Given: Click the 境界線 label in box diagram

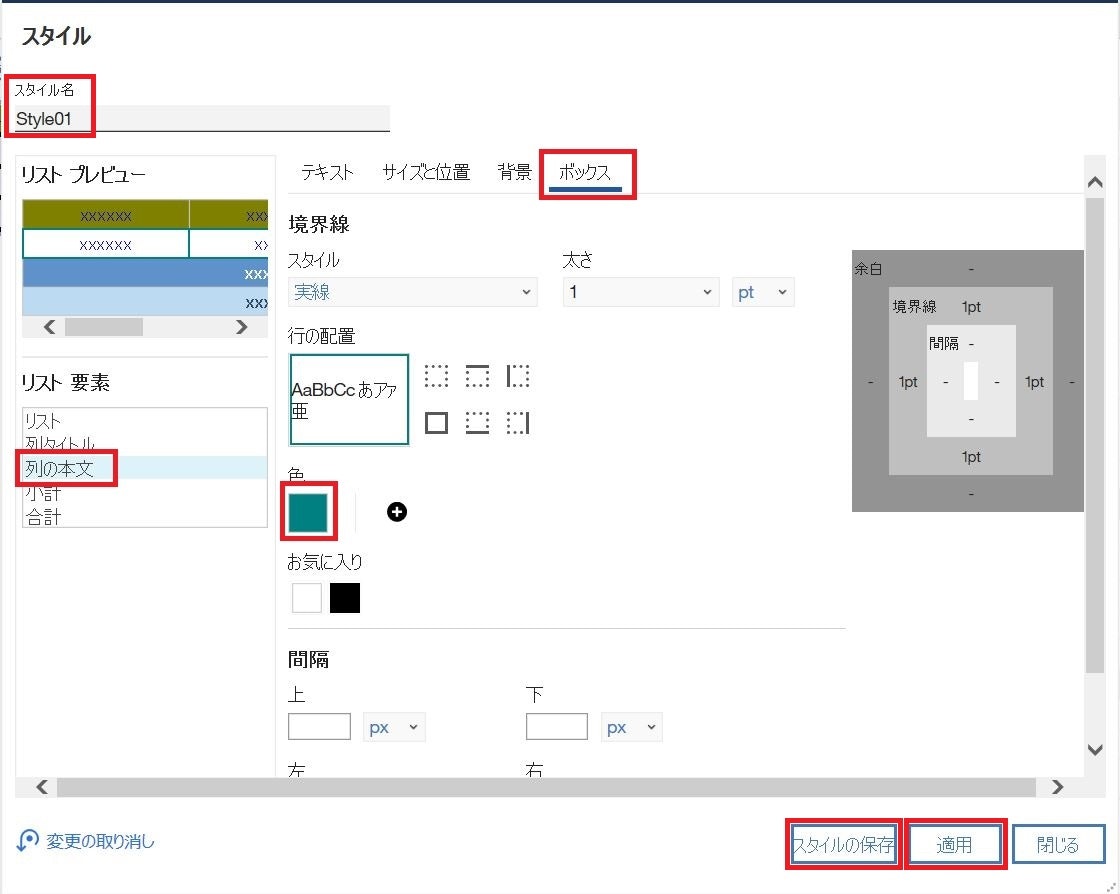Looking at the screenshot, I should pos(914,307).
